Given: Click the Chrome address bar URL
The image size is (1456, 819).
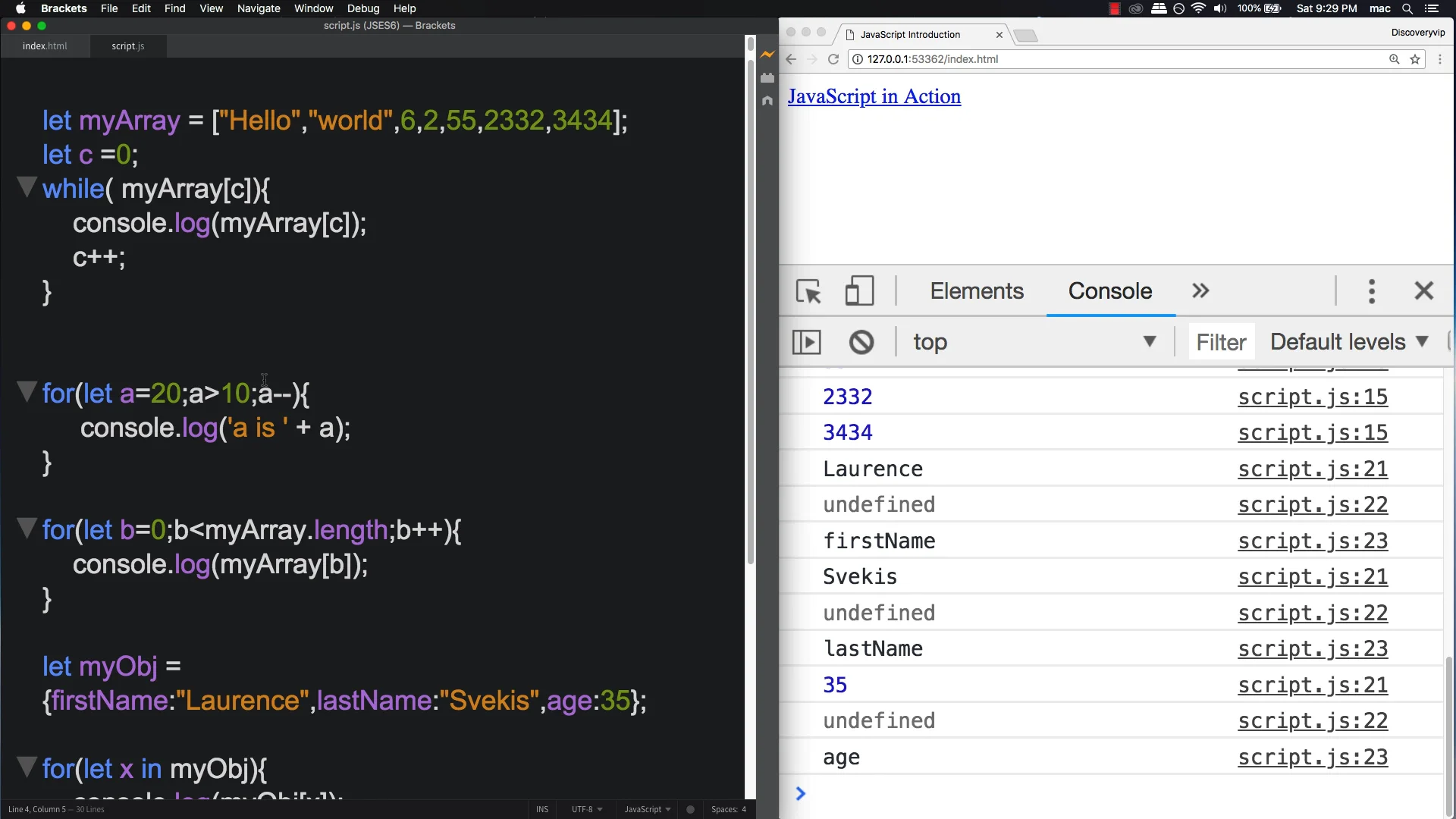Looking at the screenshot, I should tap(933, 59).
